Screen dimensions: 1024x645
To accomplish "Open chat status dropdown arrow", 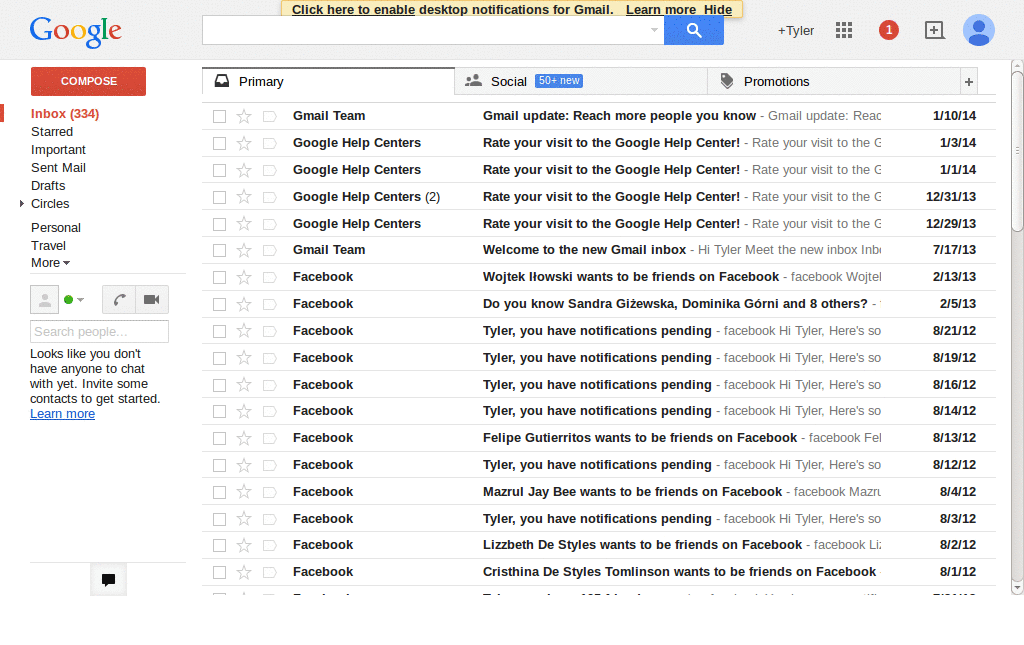I will pos(80,300).
